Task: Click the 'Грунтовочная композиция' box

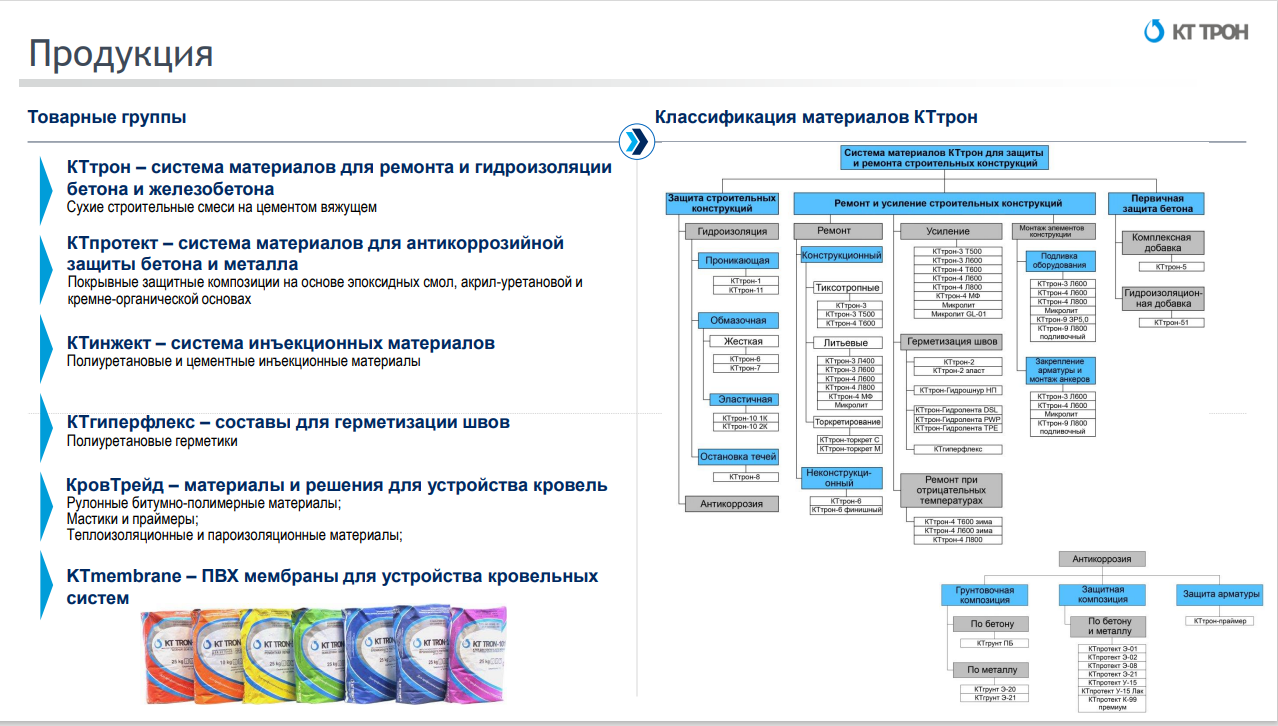Action: click(986, 594)
